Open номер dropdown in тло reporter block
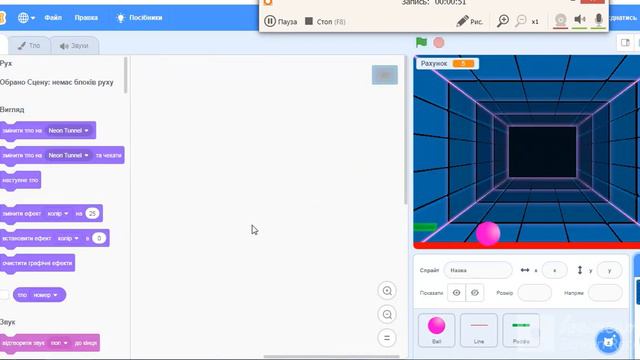Viewport: 640px width, 360px height. (45, 295)
